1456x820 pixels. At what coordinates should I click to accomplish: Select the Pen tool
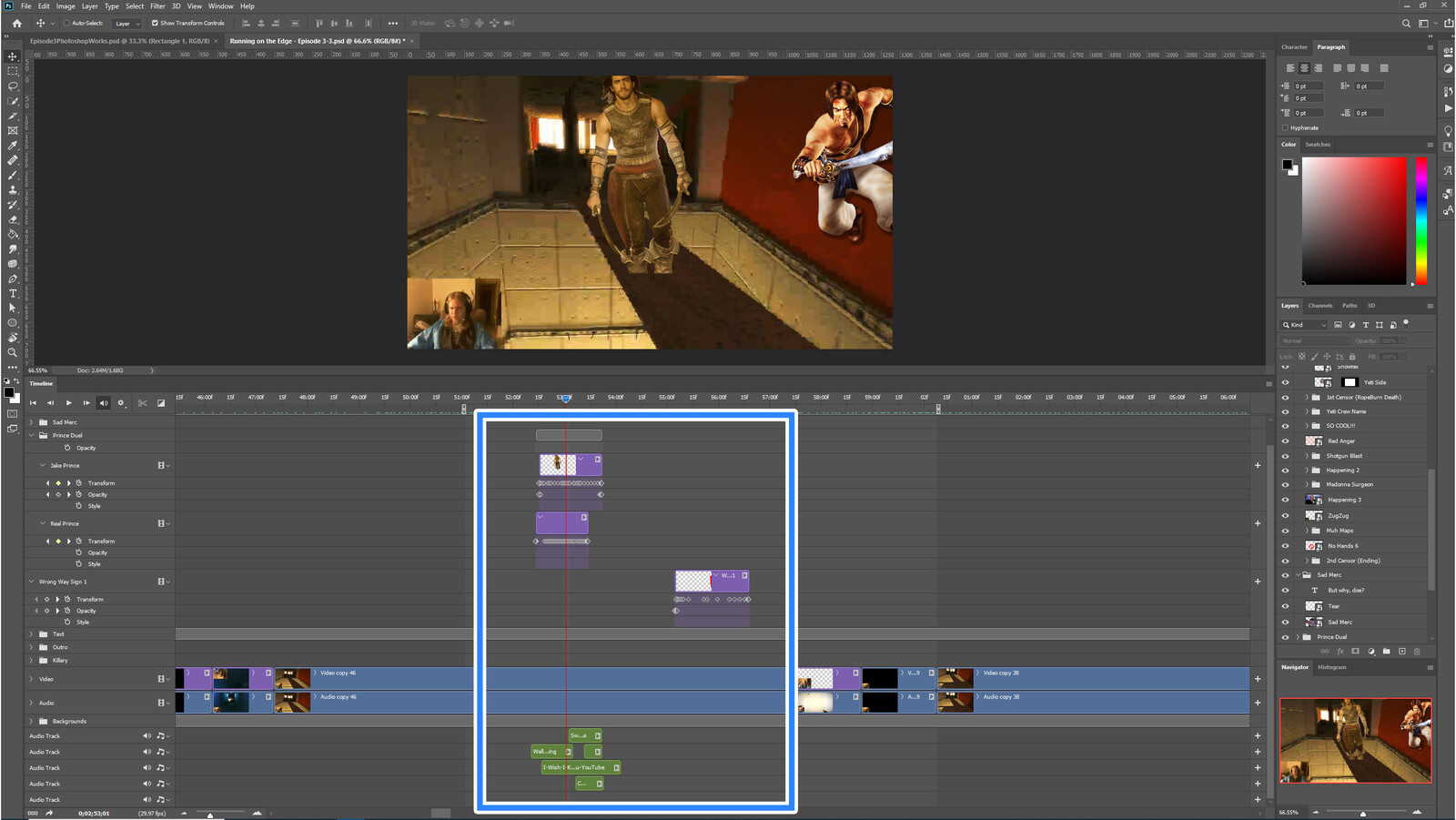pos(13,278)
